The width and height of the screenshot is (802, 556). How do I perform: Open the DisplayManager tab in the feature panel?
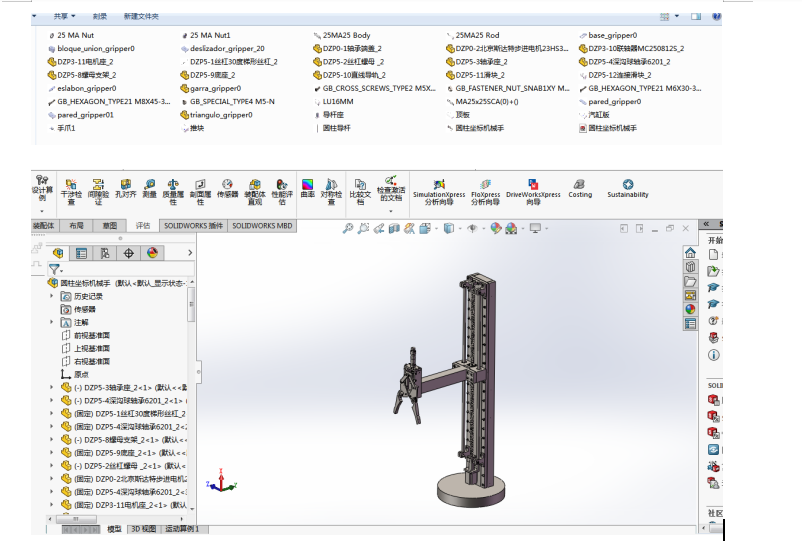pyautogui.click(x=153, y=253)
